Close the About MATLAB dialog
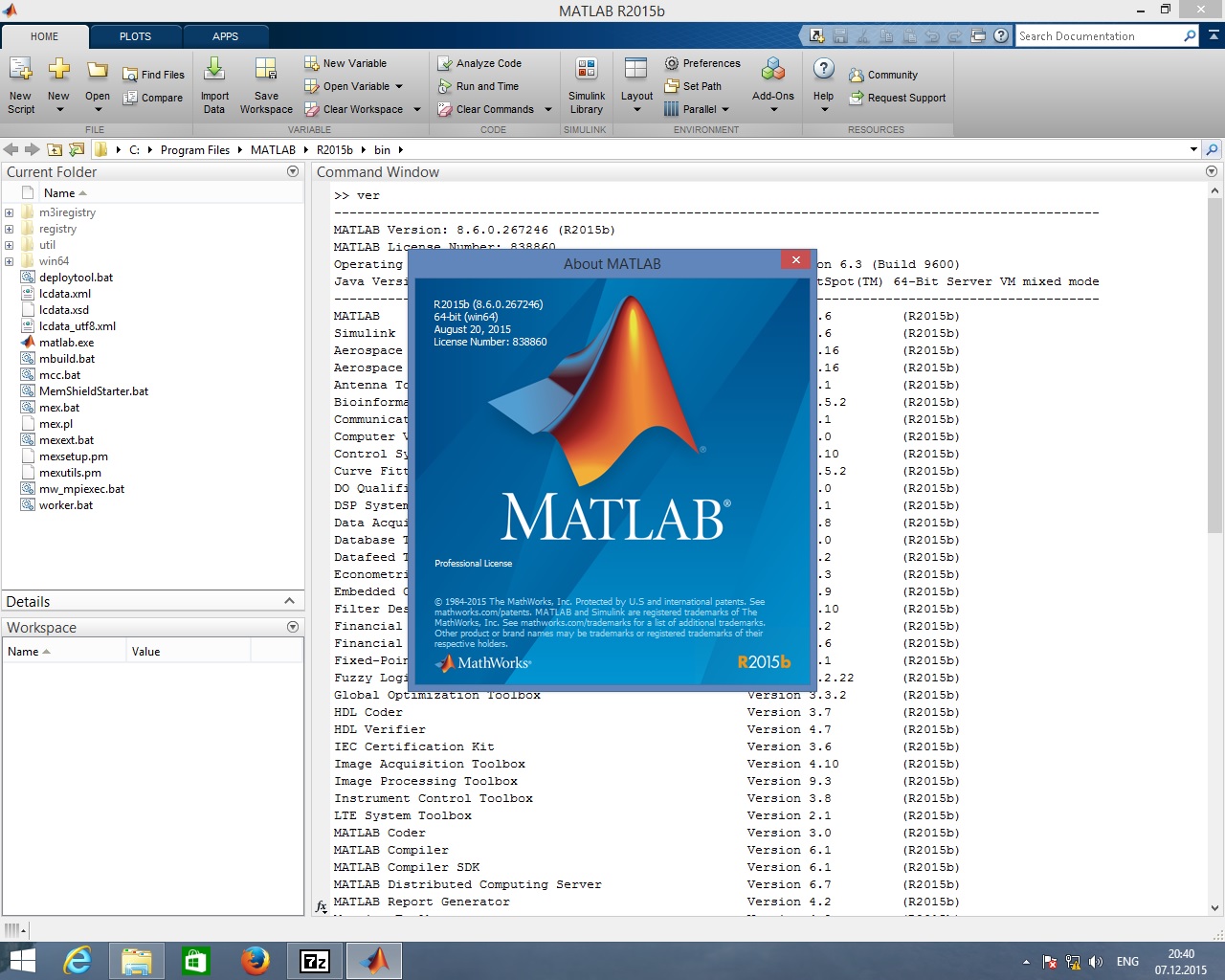Viewport: 1225px width, 980px height. pos(795,259)
